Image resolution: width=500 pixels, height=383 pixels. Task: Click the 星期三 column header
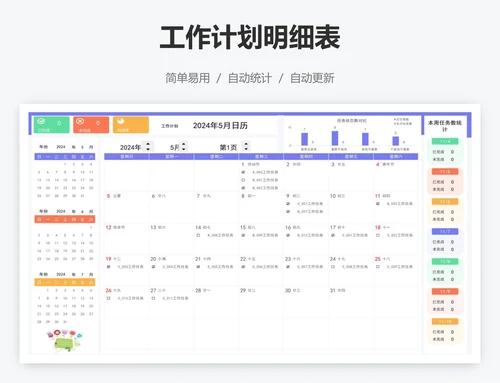pyautogui.click(x=261, y=156)
